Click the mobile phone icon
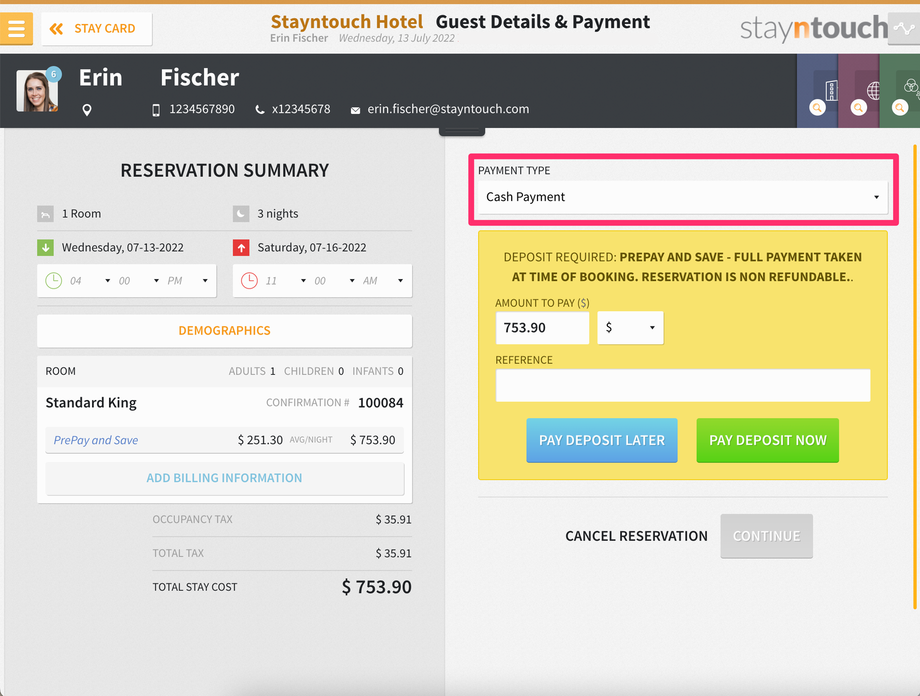The width and height of the screenshot is (920, 696). [x=156, y=110]
